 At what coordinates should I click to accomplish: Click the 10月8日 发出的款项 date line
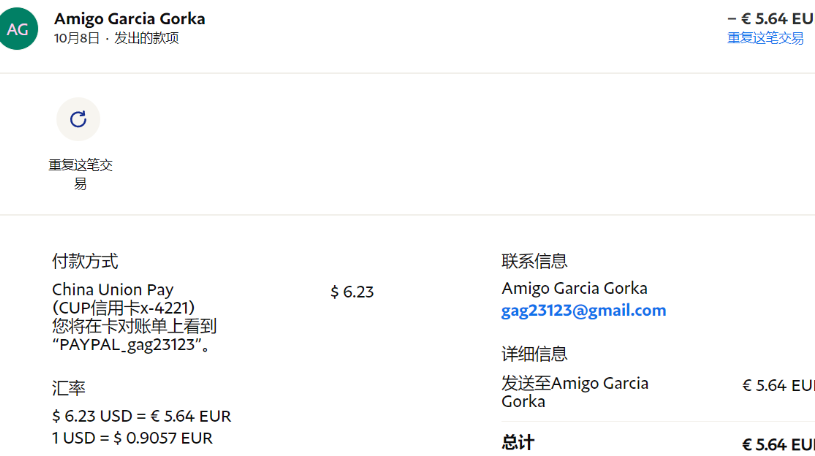coord(116,38)
